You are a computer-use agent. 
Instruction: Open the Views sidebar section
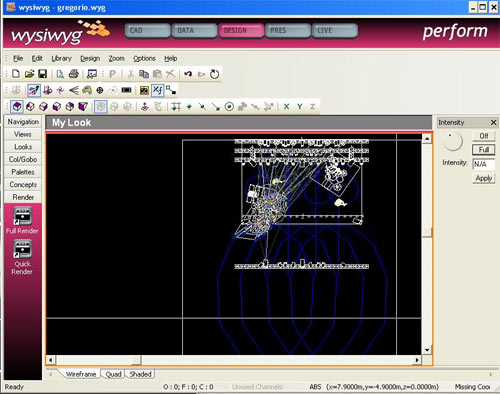point(23,134)
